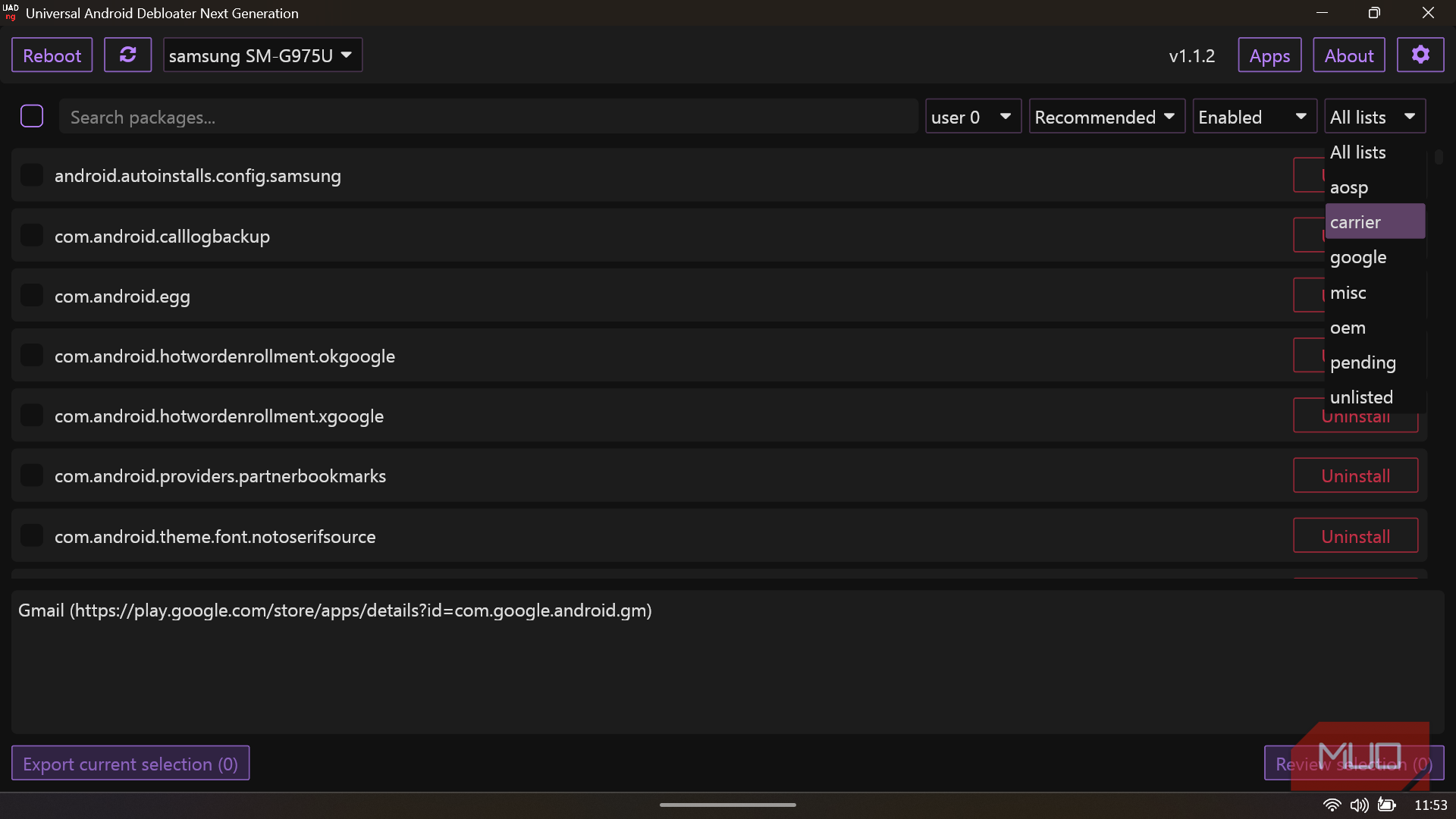Click the list dropdown scrollbar thumb
Viewport: 1456px width, 819px height.
[x=1439, y=157]
